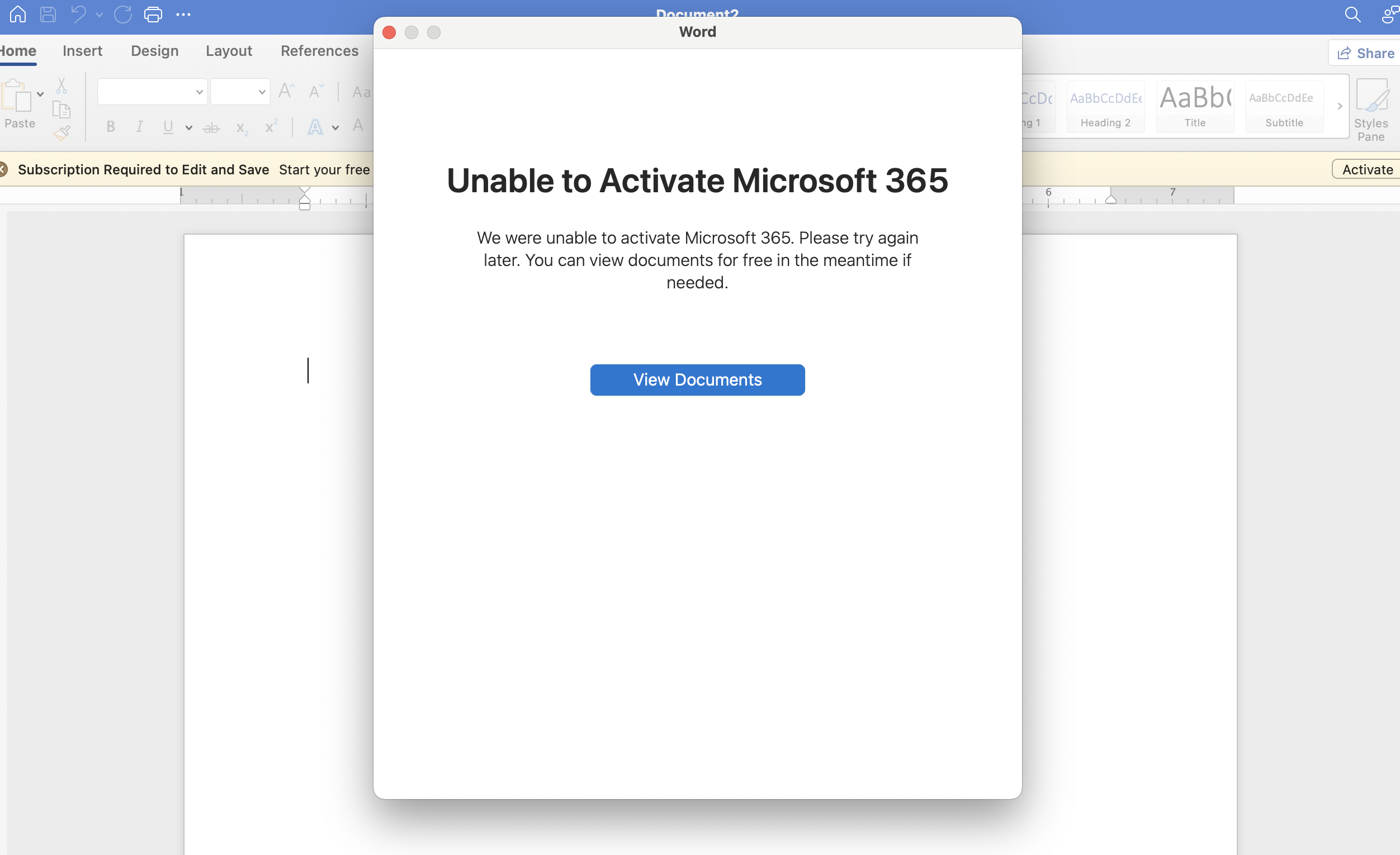Click the right indent marker on ruler

point(1111,199)
